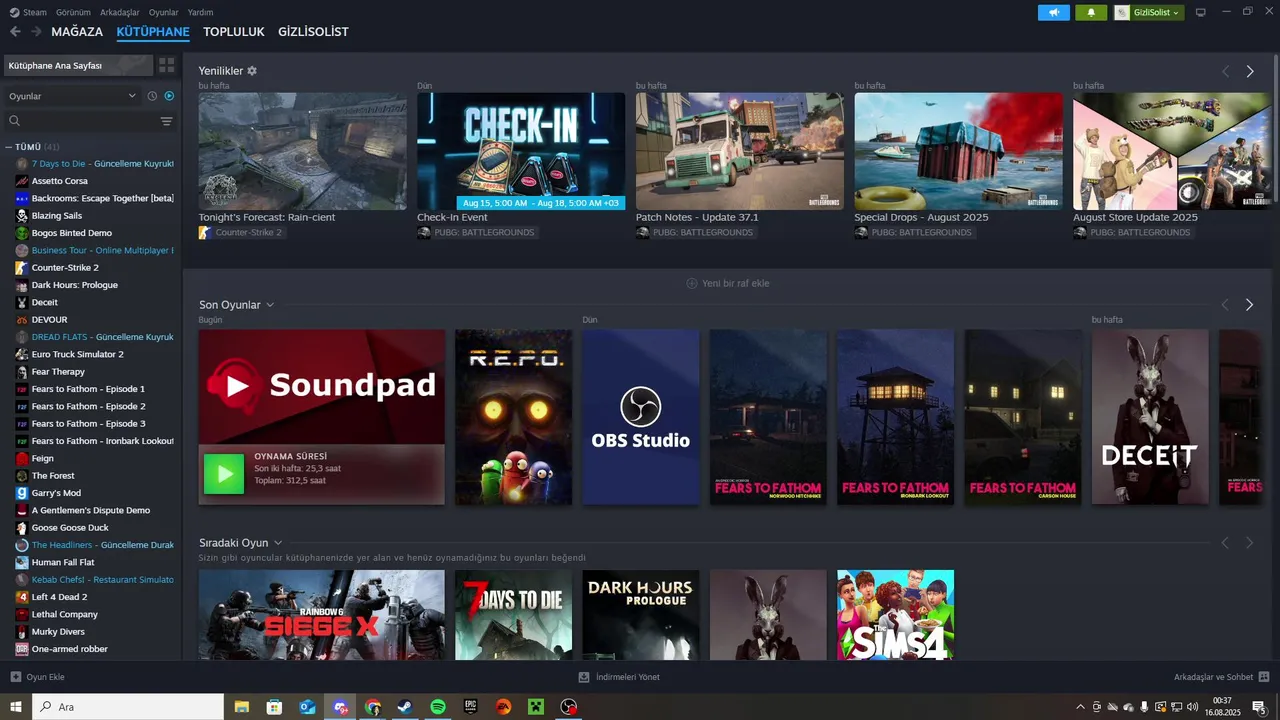Open File Explorer from taskbar

point(241,707)
